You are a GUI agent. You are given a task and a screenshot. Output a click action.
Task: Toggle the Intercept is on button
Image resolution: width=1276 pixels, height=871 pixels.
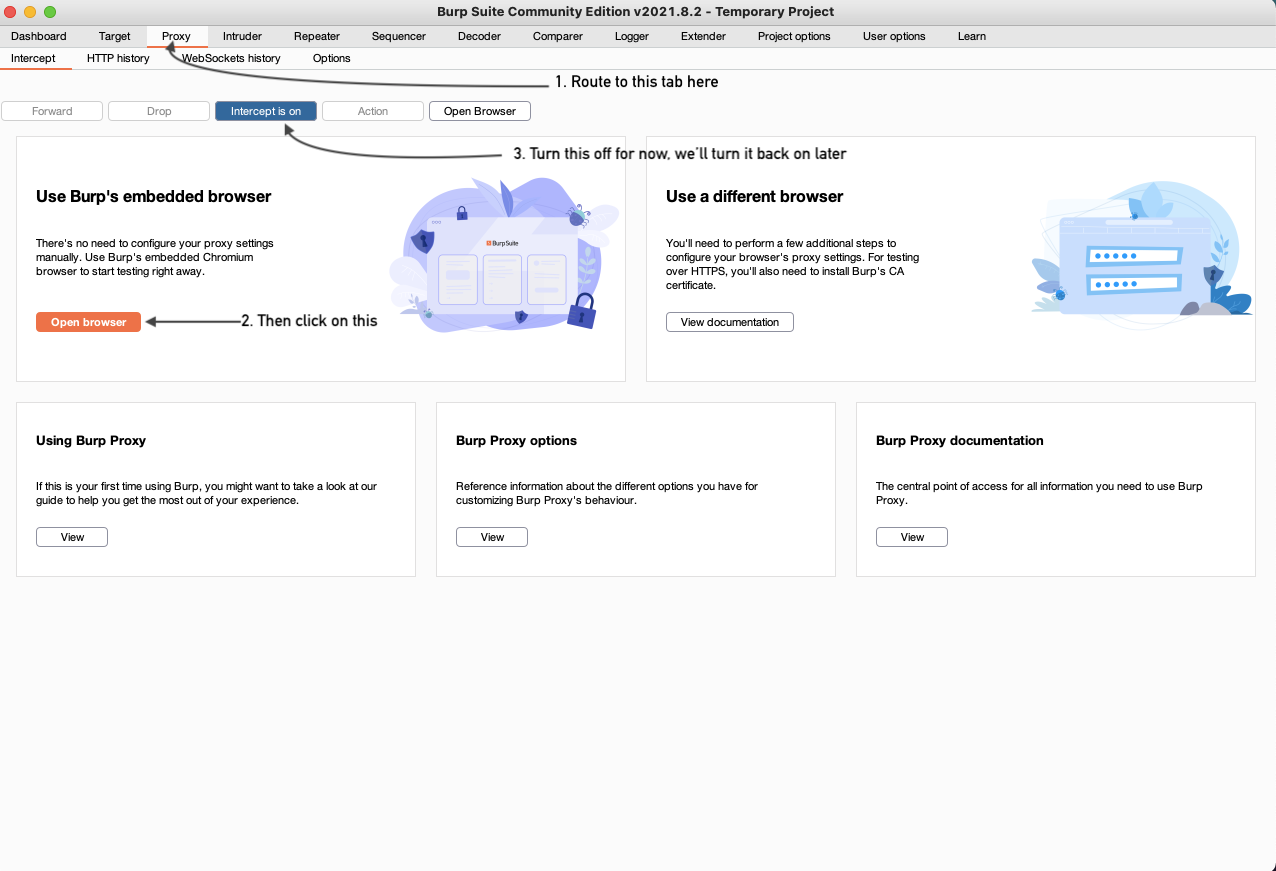(x=266, y=111)
